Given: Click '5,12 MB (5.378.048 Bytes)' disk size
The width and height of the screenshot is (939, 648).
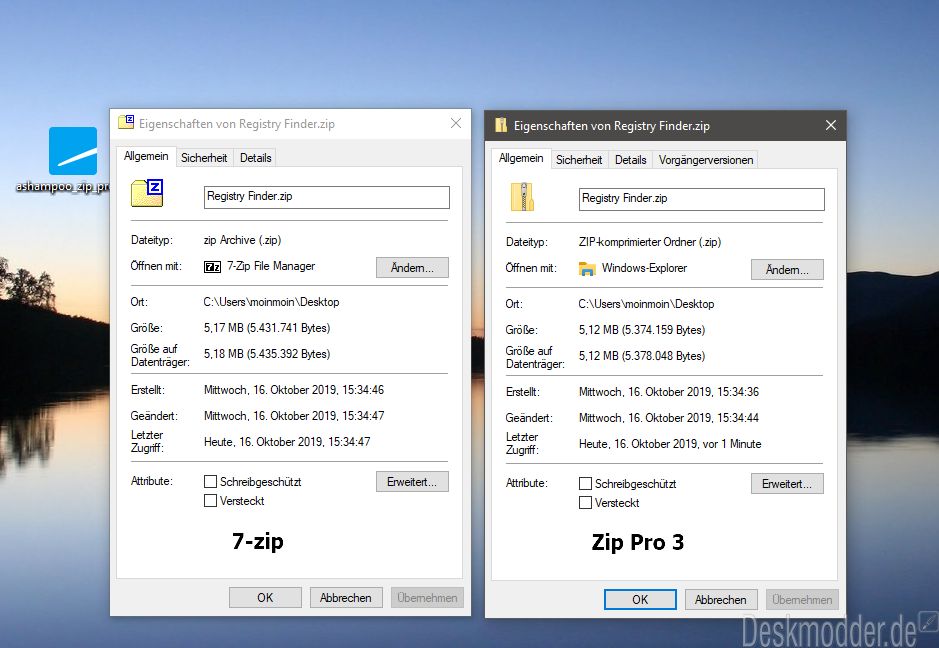Looking at the screenshot, I should (642, 356).
